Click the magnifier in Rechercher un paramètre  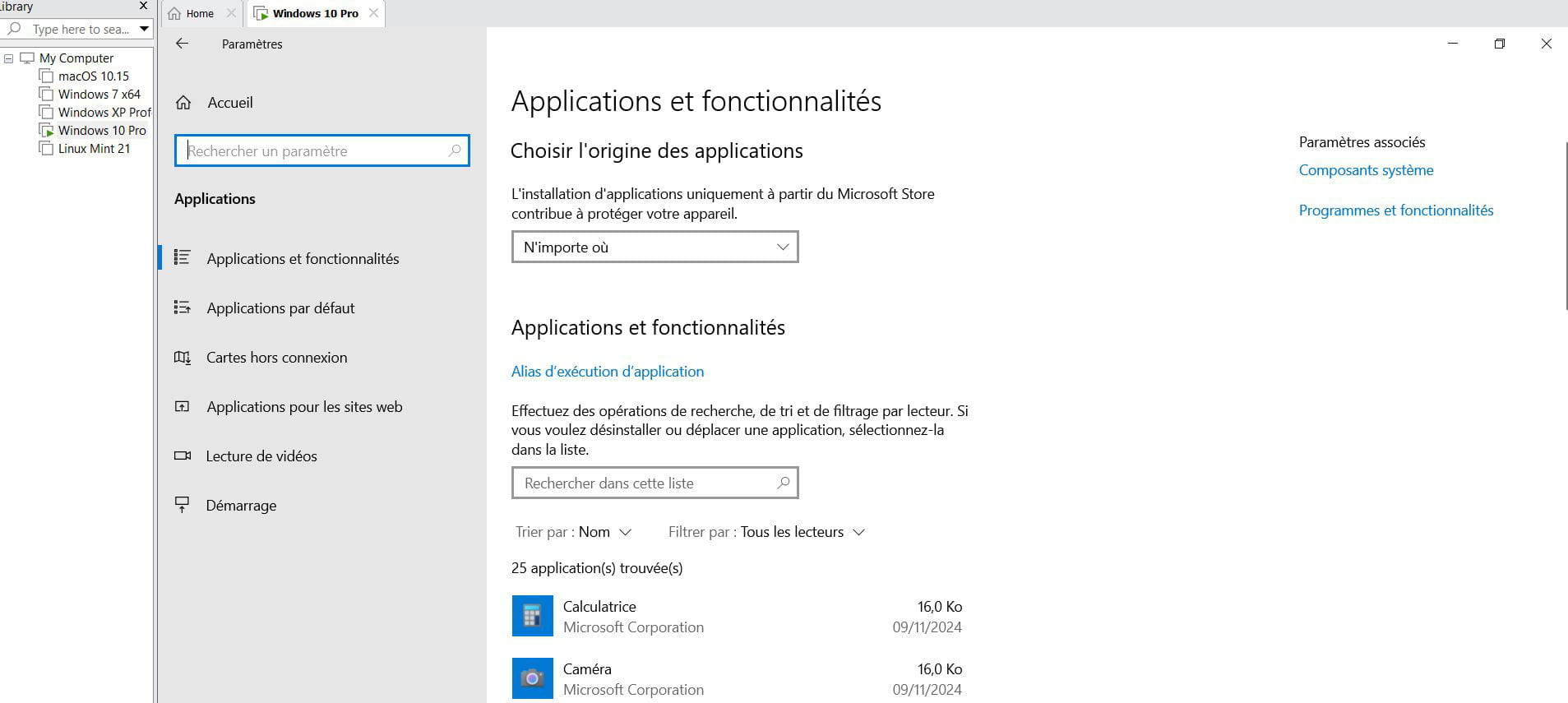click(x=455, y=150)
